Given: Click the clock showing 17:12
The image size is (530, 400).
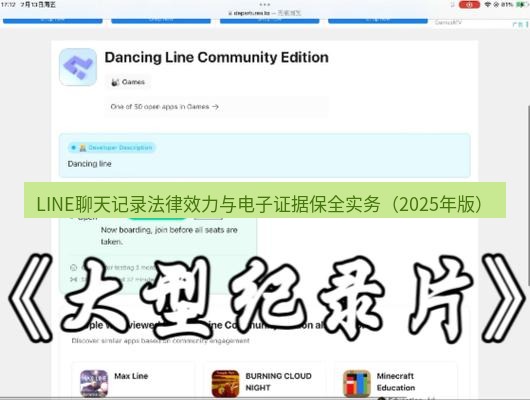Looking at the screenshot, I should [x=8, y=4].
